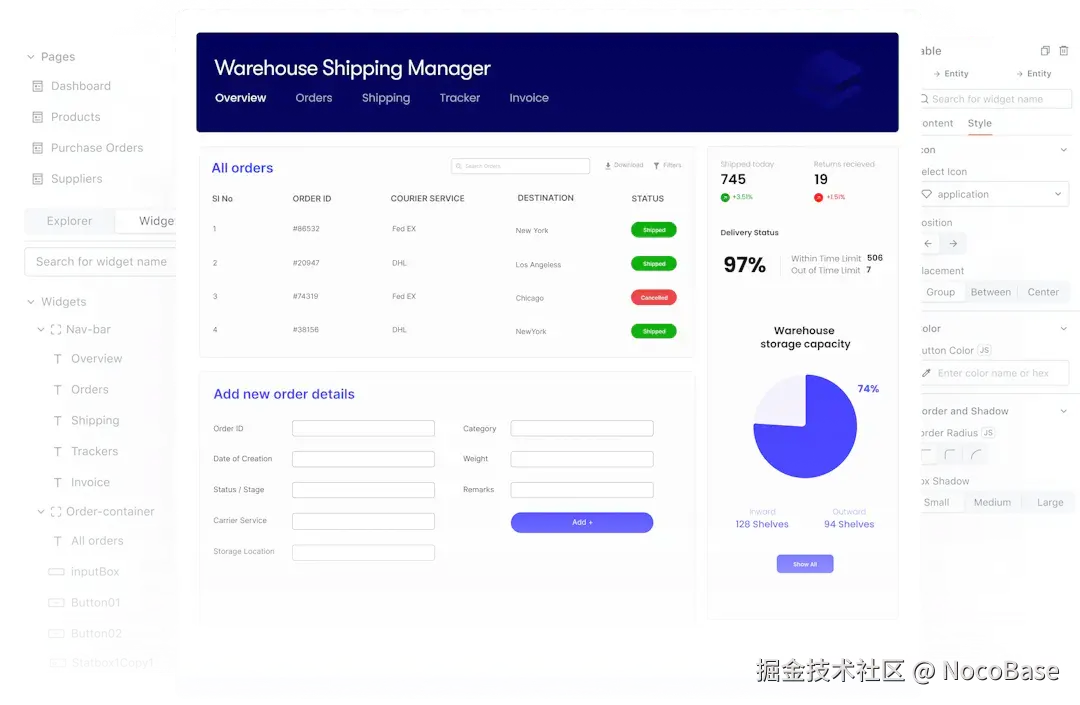Collapse the Color section in Style panel

1063,329
